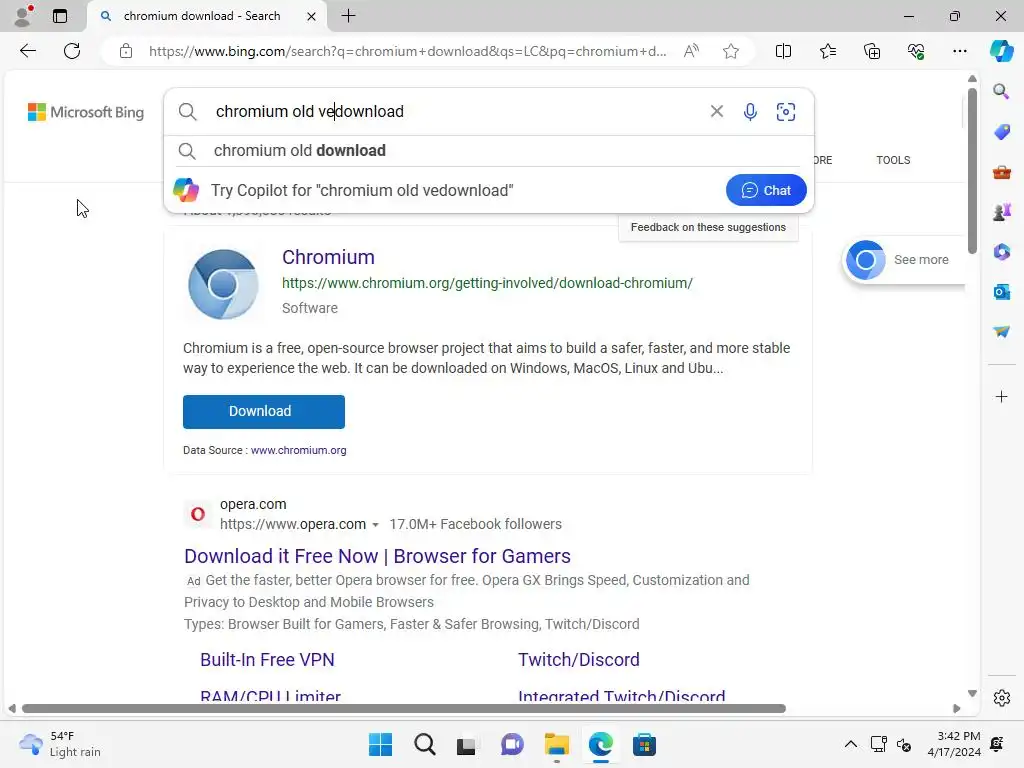
Task: Click See more Chromium card
Action: click(904, 260)
